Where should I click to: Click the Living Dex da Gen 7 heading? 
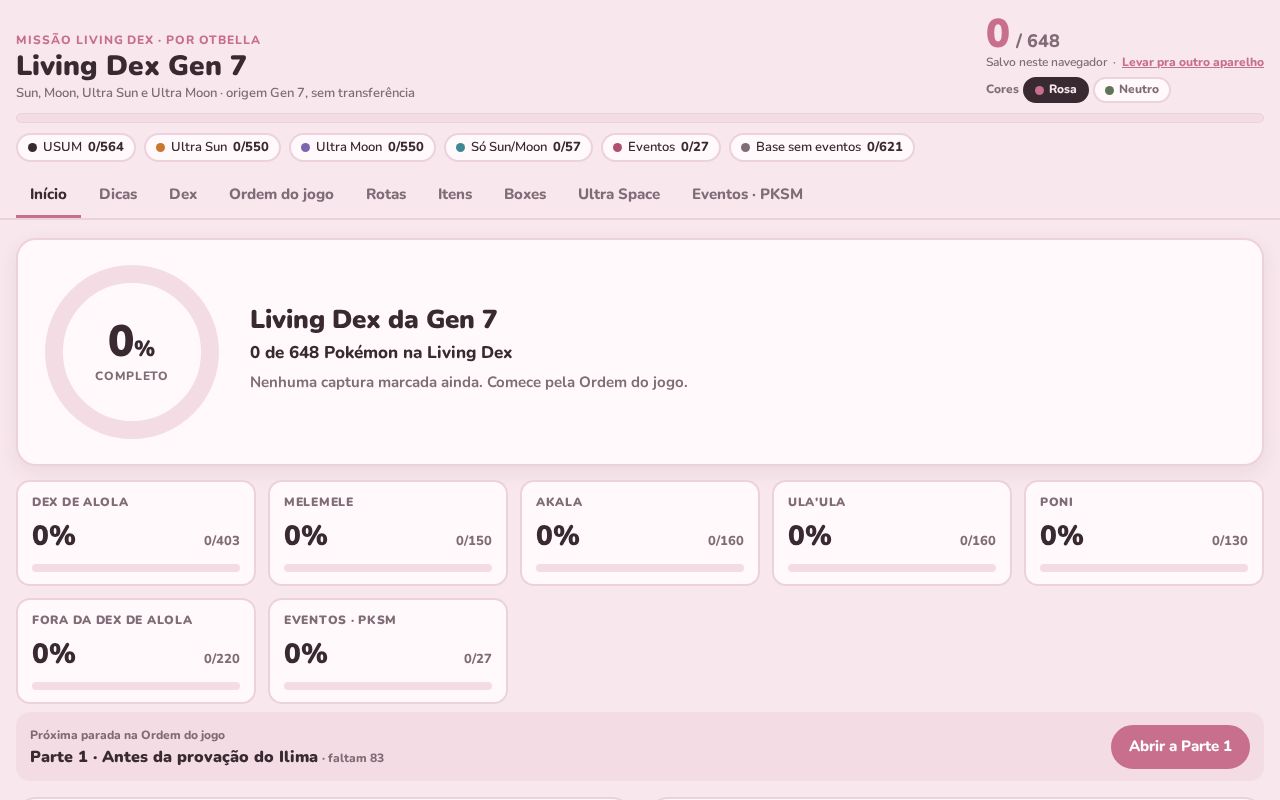point(374,319)
